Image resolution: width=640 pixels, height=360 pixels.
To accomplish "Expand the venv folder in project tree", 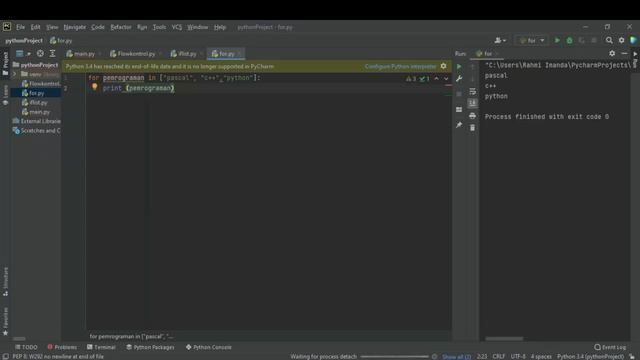I will (x=15, y=74).
